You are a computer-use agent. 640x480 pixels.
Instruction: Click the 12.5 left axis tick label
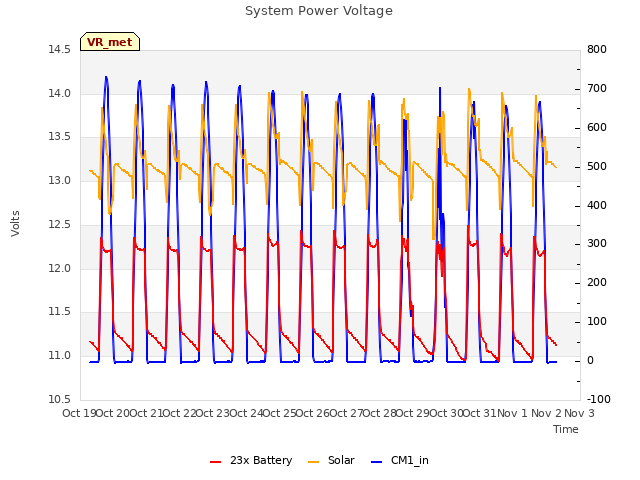tap(59, 224)
